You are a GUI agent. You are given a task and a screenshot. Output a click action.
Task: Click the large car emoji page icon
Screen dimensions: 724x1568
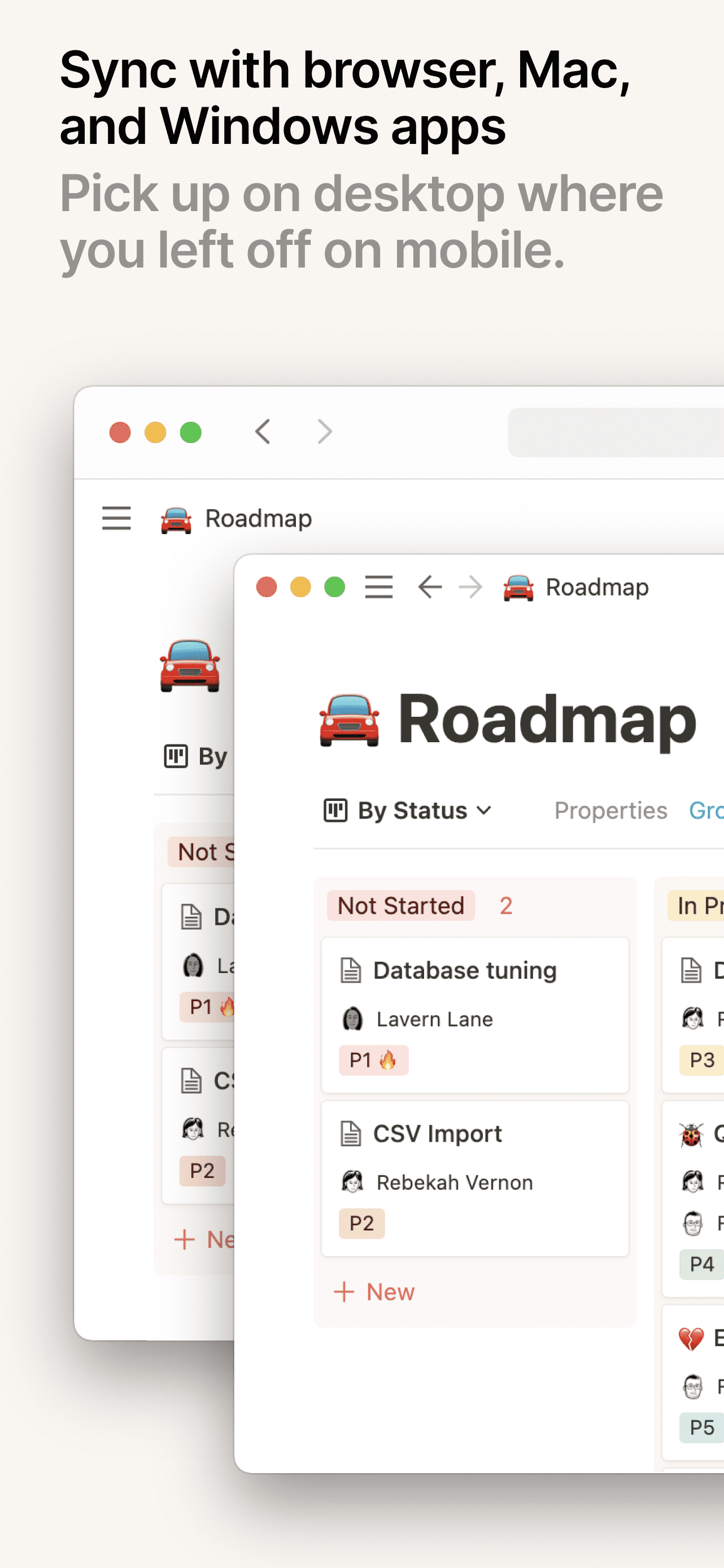coord(350,720)
